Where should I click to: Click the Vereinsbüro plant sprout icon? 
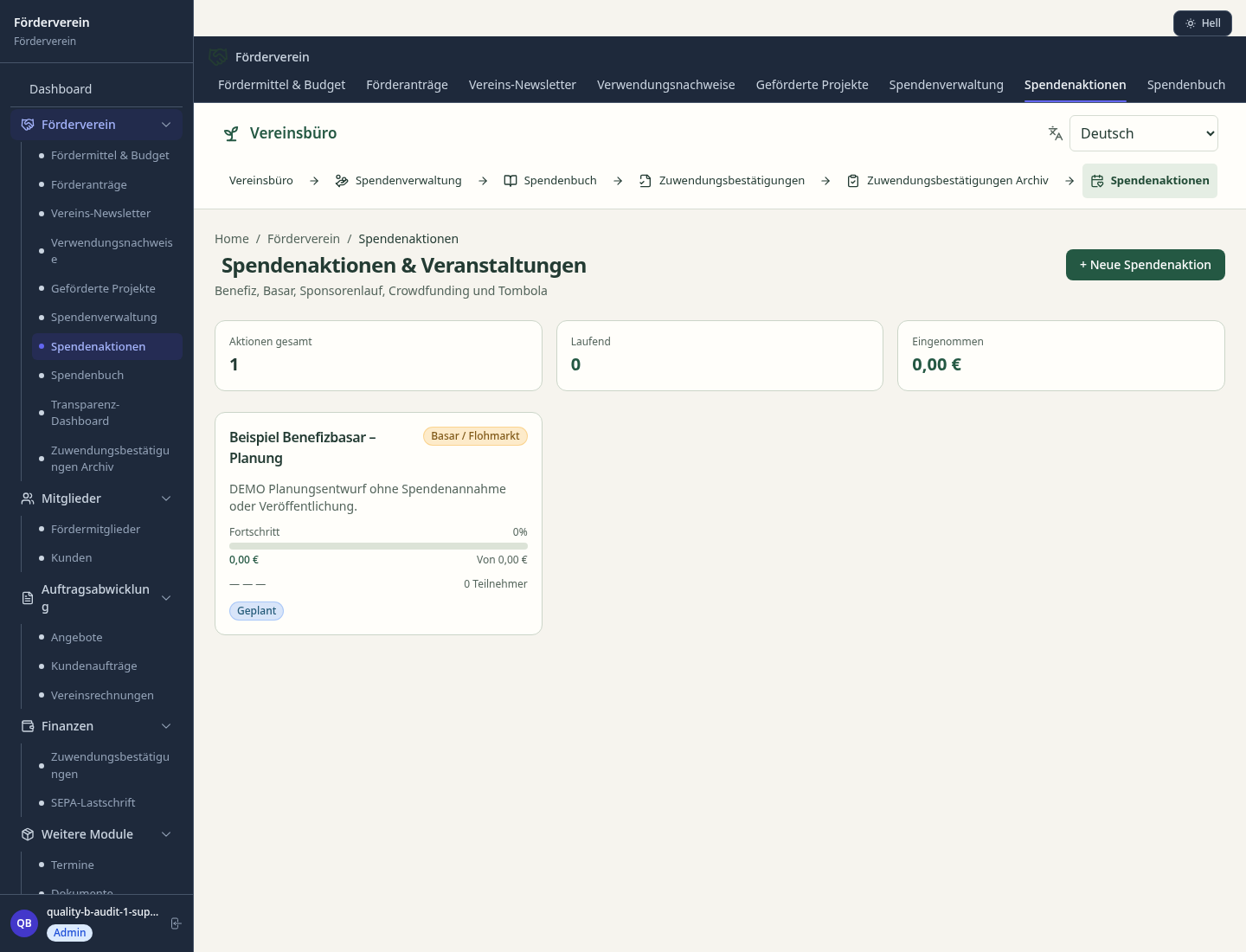click(x=231, y=133)
